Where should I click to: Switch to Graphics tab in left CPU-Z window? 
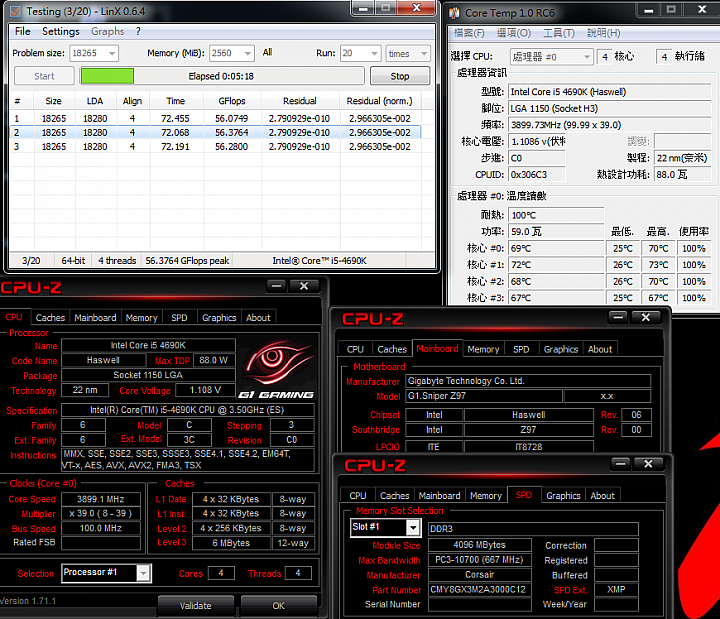(219, 317)
